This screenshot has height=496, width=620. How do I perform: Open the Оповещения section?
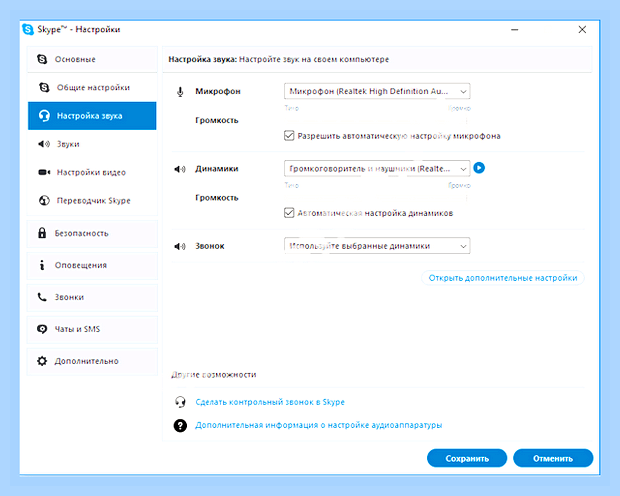tap(92, 265)
